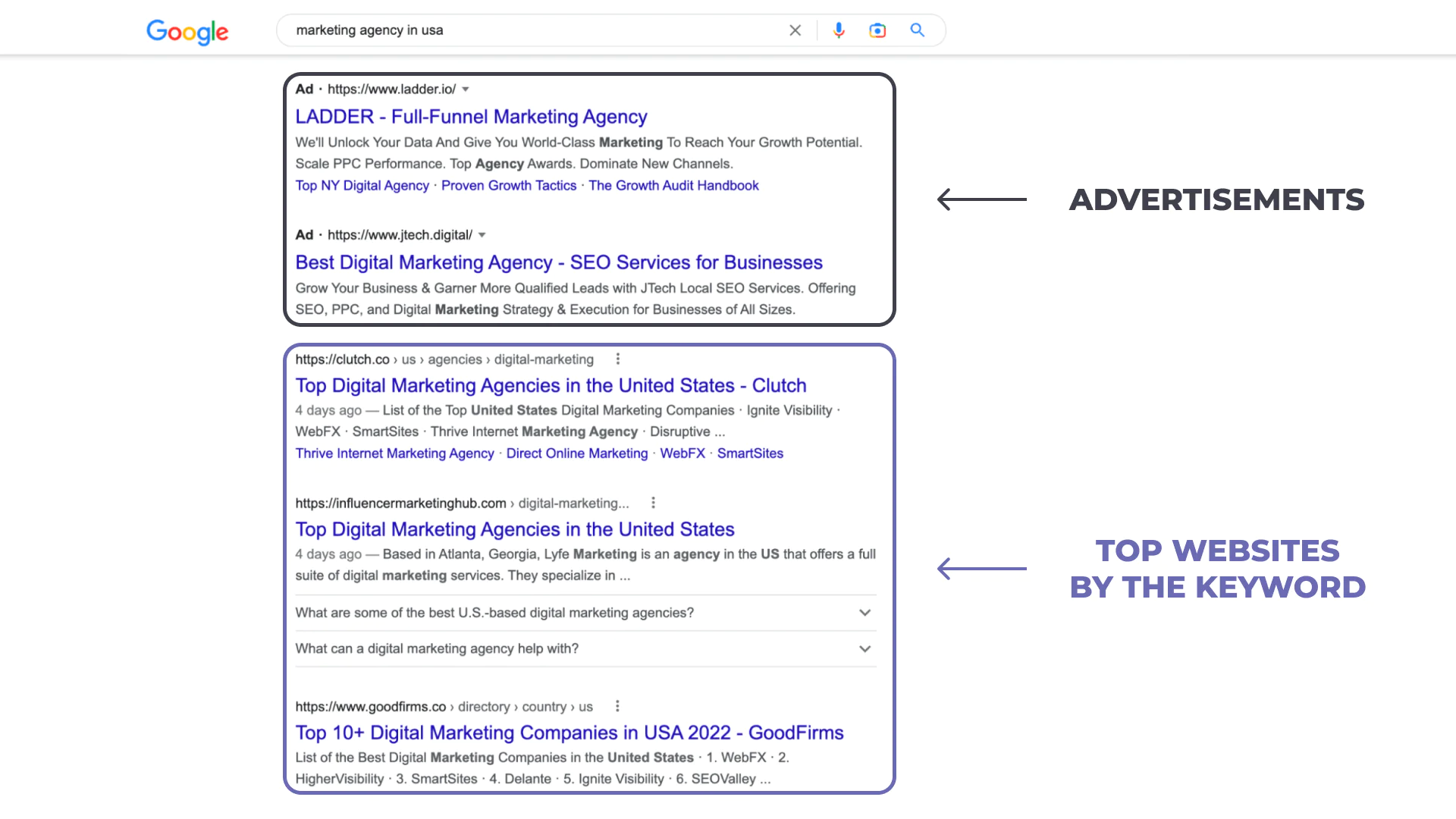Click the https://www.goodfirms.co breadcrumb URL
The width and height of the screenshot is (1456, 819).
pyautogui.click(x=370, y=707)
